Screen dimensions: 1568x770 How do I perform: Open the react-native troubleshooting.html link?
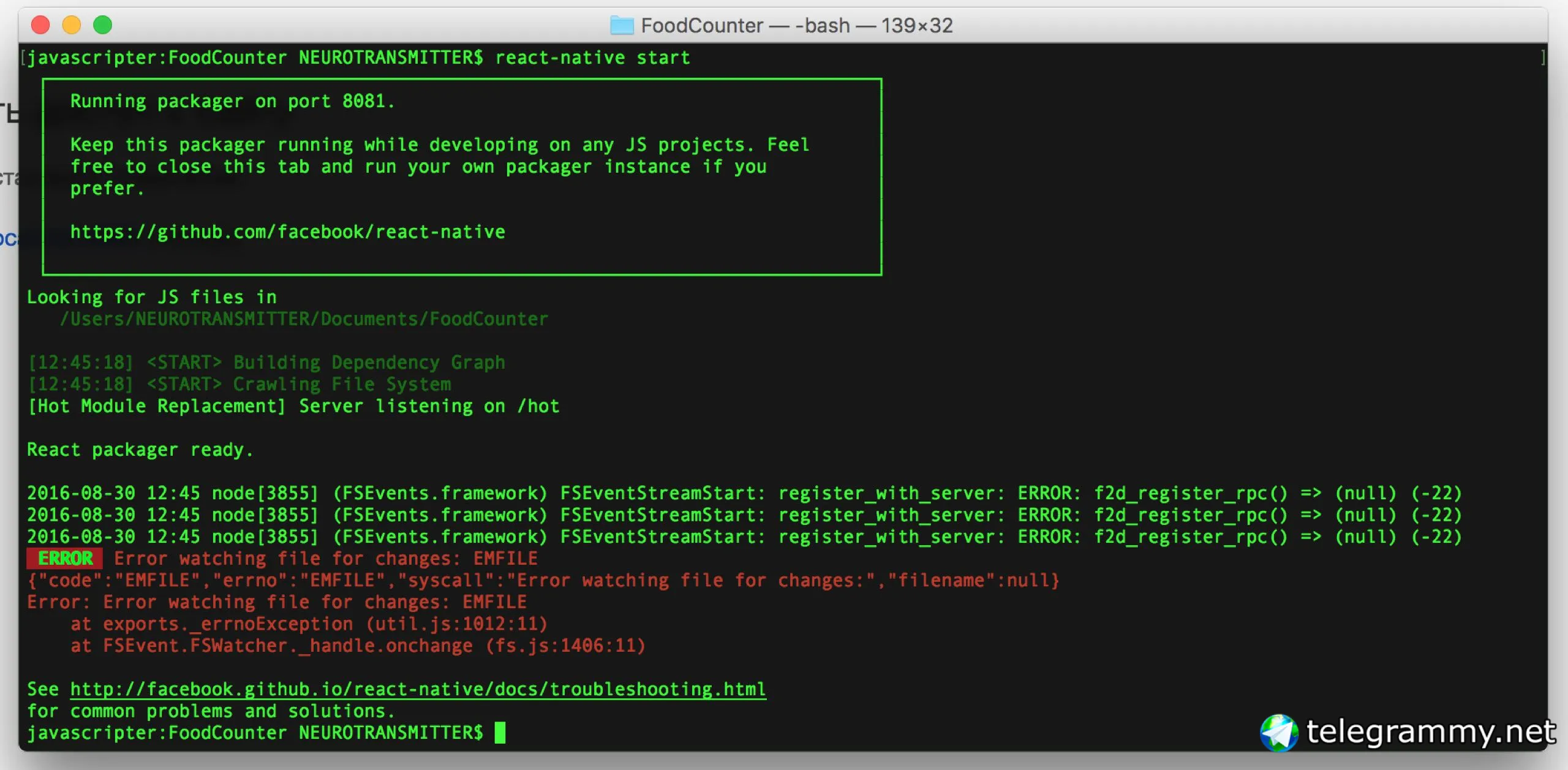(418, 689)
